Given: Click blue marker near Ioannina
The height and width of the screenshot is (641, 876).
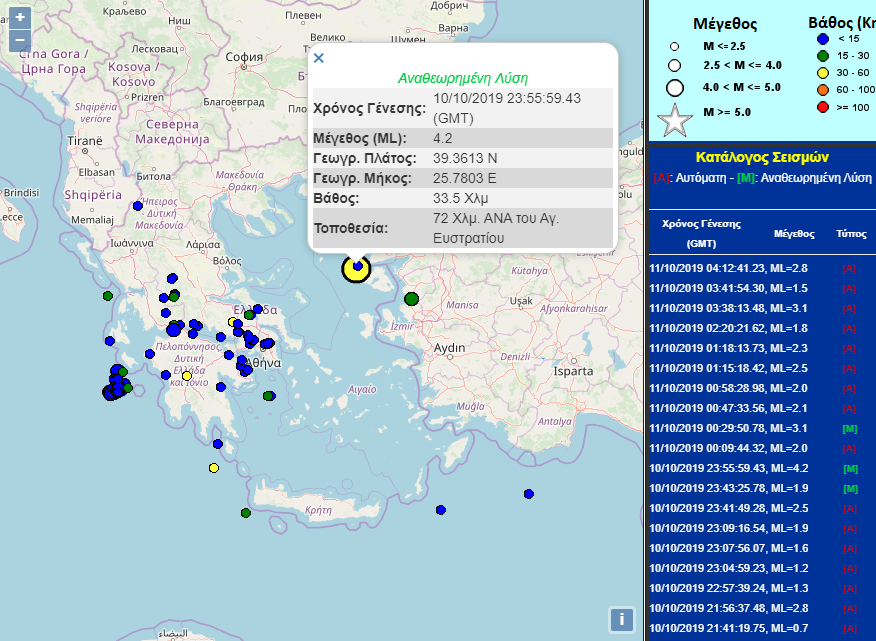Looking at the screenshot, I should click(138, 206).
